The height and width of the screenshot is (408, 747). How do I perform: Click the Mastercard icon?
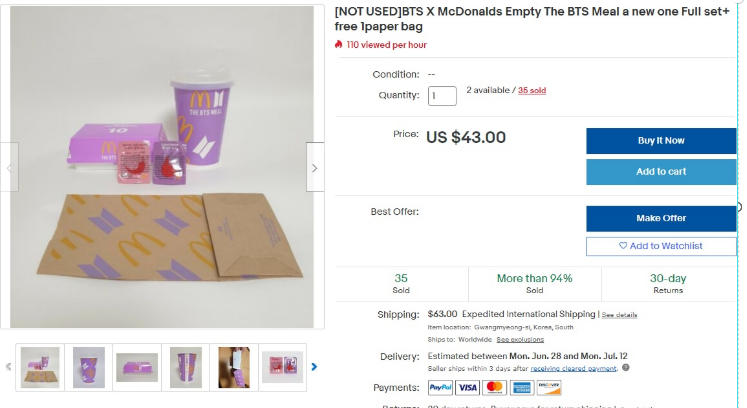493,388
